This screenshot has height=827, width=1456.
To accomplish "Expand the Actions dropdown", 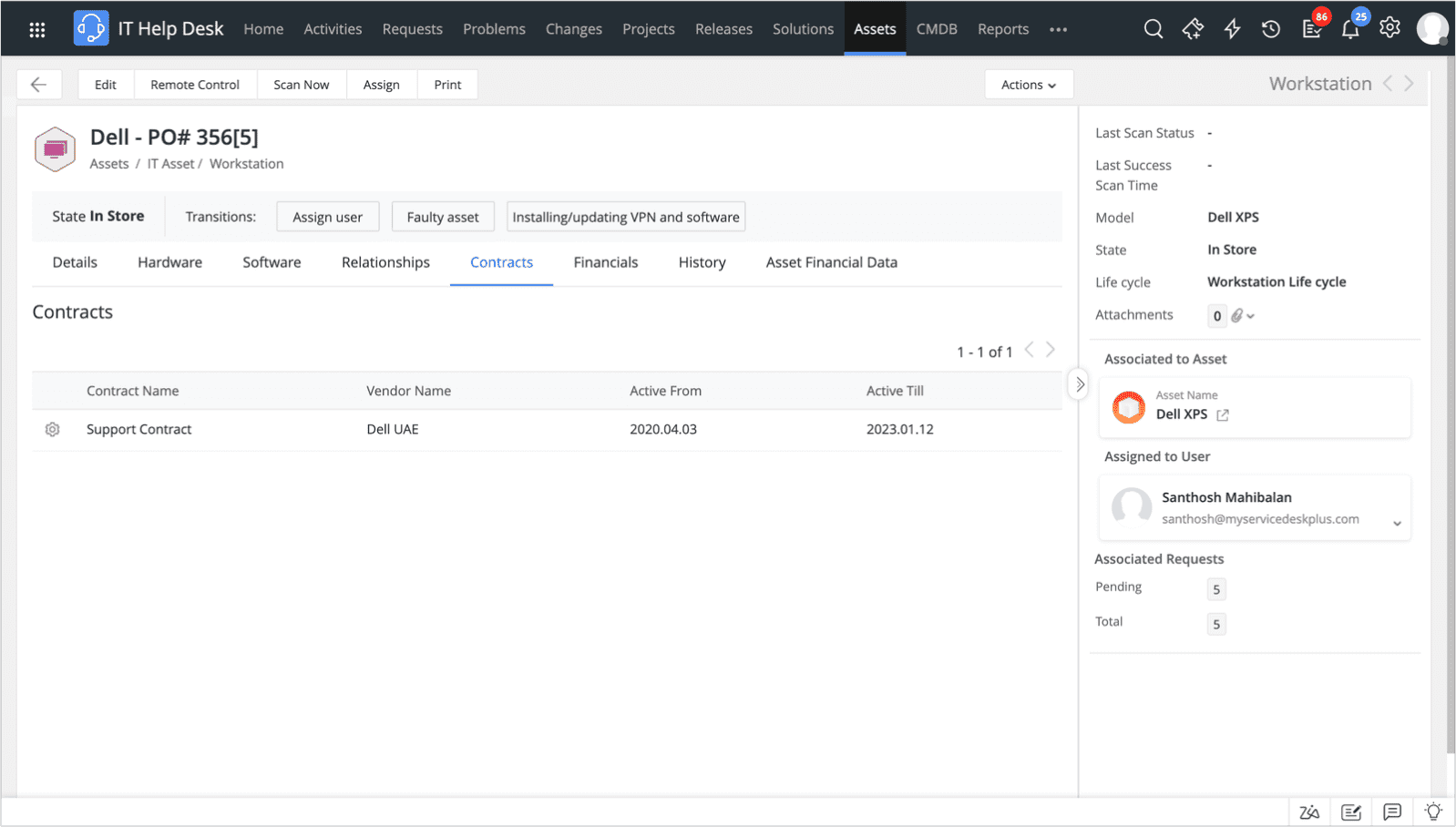I will click(x=1029, y=85).
